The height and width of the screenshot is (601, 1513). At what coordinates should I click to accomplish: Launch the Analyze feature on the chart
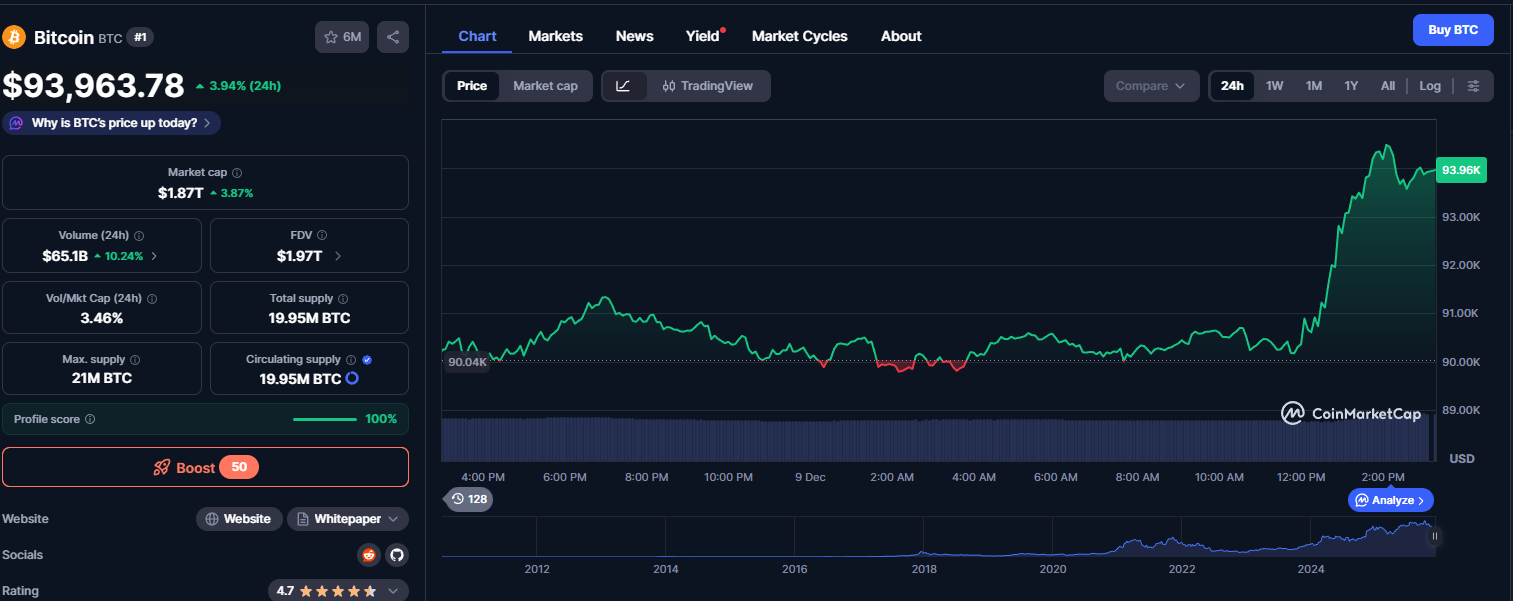[x=1390, y=499]
